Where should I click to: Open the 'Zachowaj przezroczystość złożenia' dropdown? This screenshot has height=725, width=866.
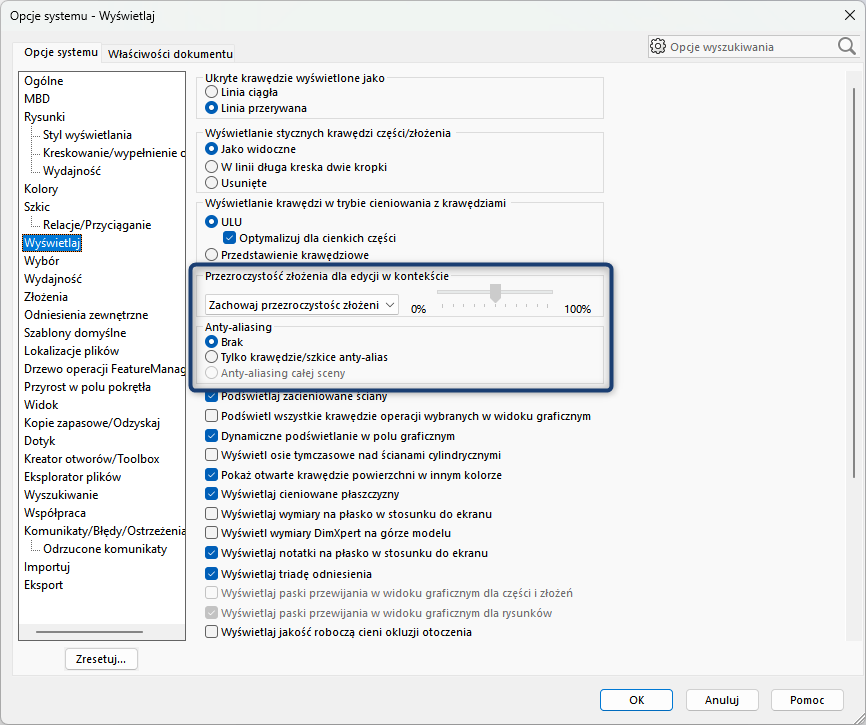tap(301, 304)
